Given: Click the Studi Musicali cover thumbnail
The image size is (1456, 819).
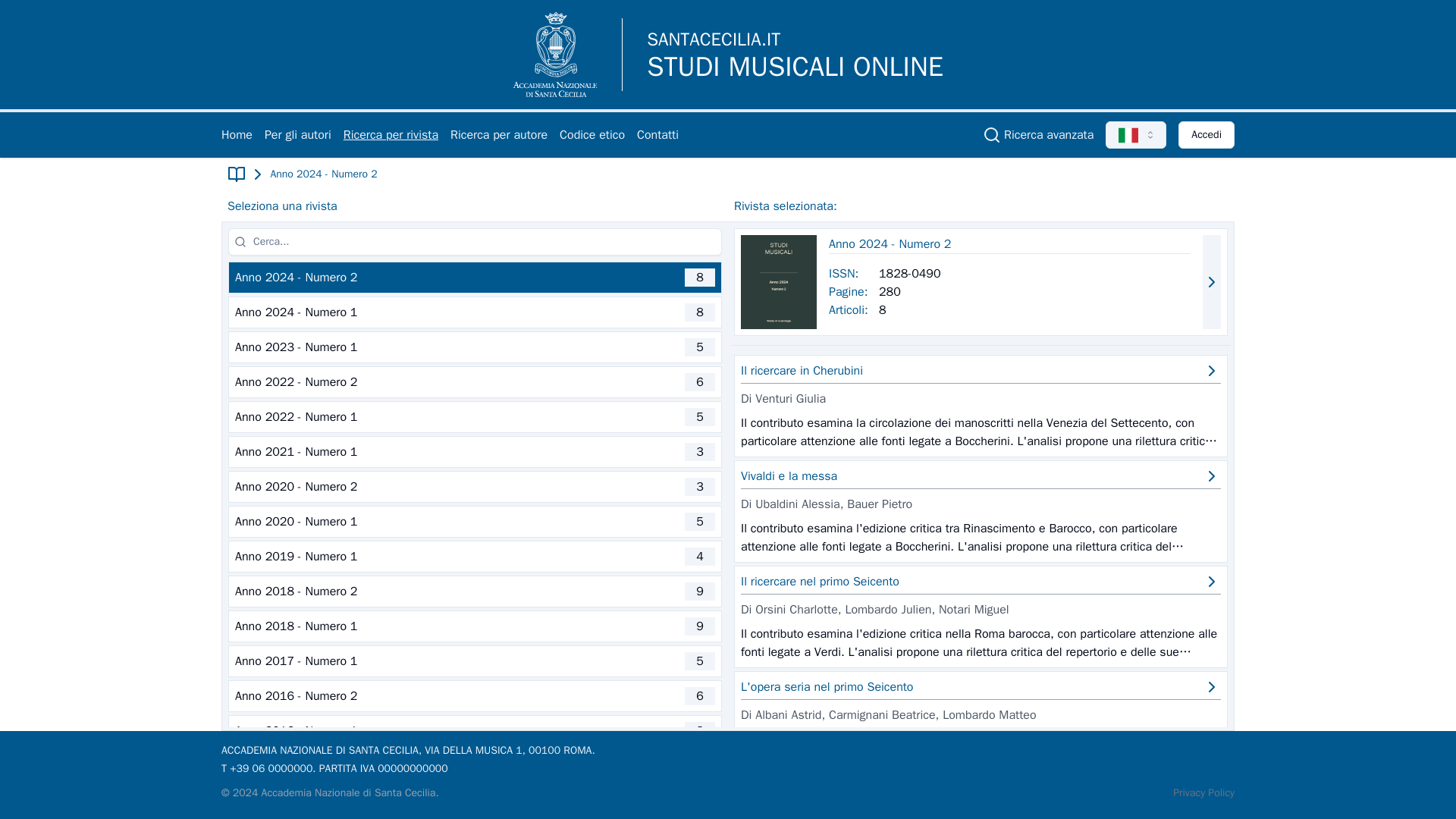Looking at the screenshot, I should point(779,282).
